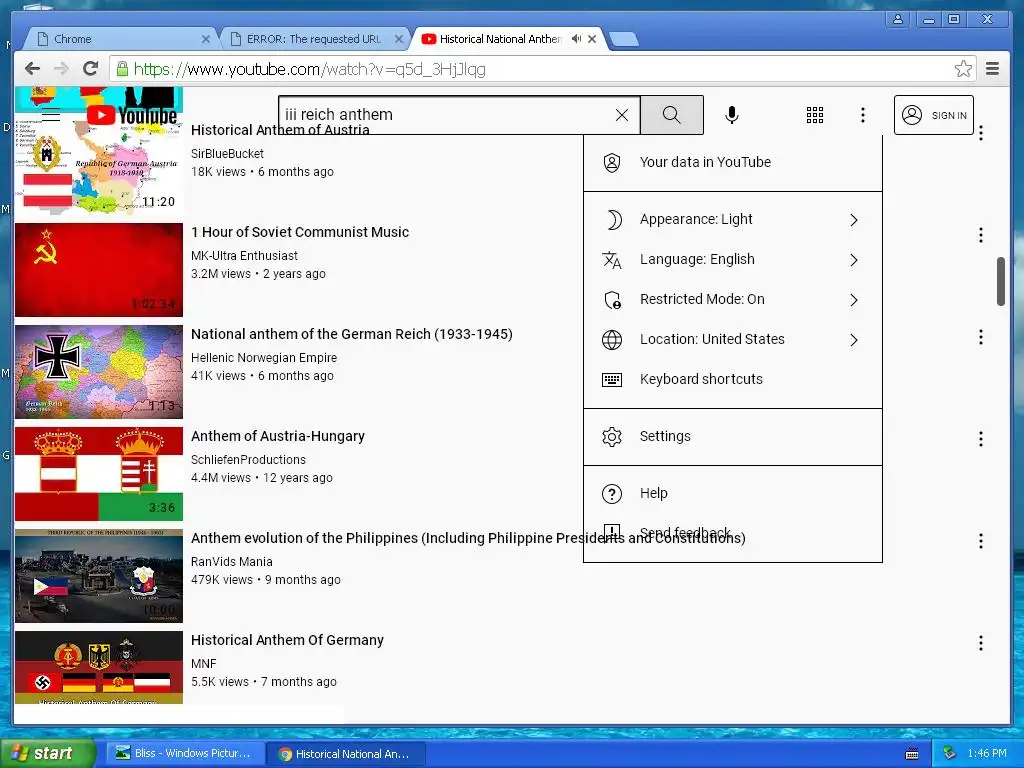Viewport: 1024px width, 768px height.
Task: Reload the page with the refresh icon
Action: point(91,69)
